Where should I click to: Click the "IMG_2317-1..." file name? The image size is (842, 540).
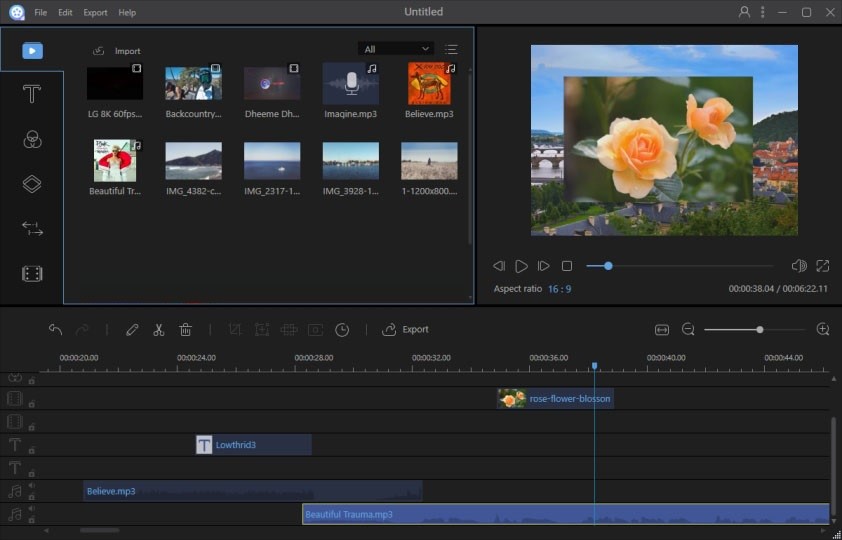pos(272,191)
